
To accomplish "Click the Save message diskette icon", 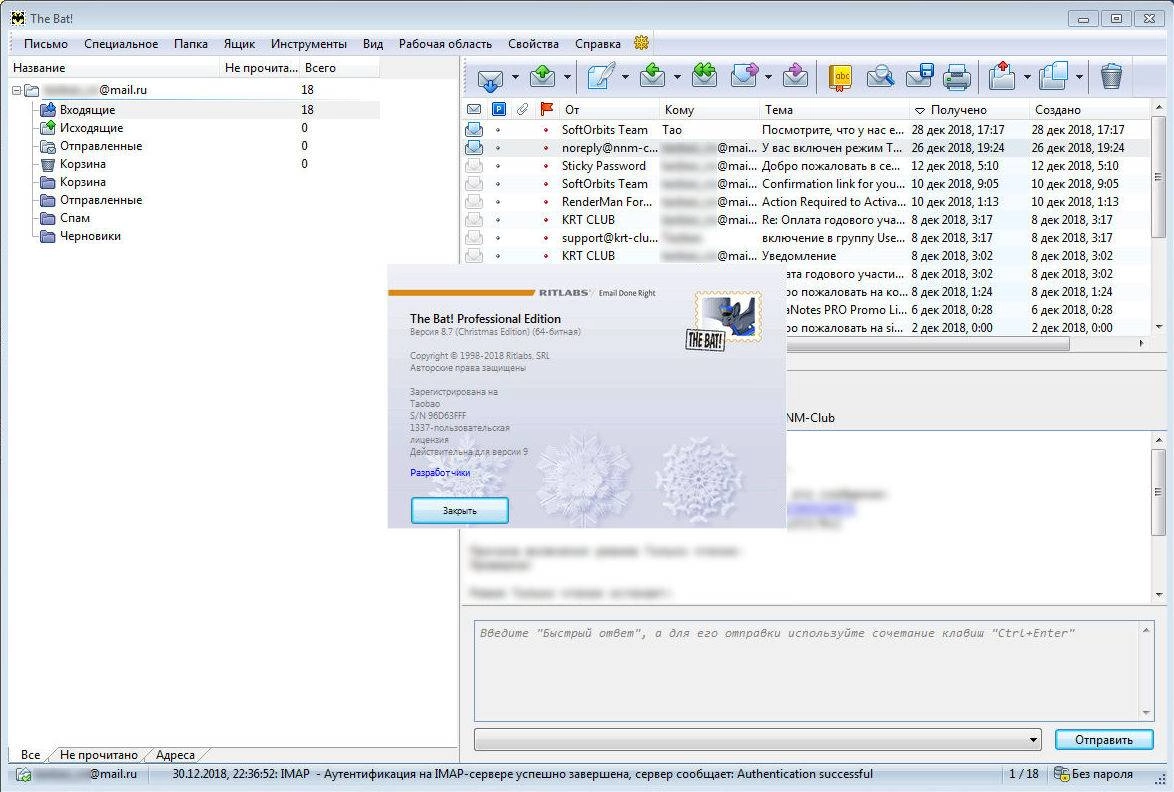I will click(919, 76).
